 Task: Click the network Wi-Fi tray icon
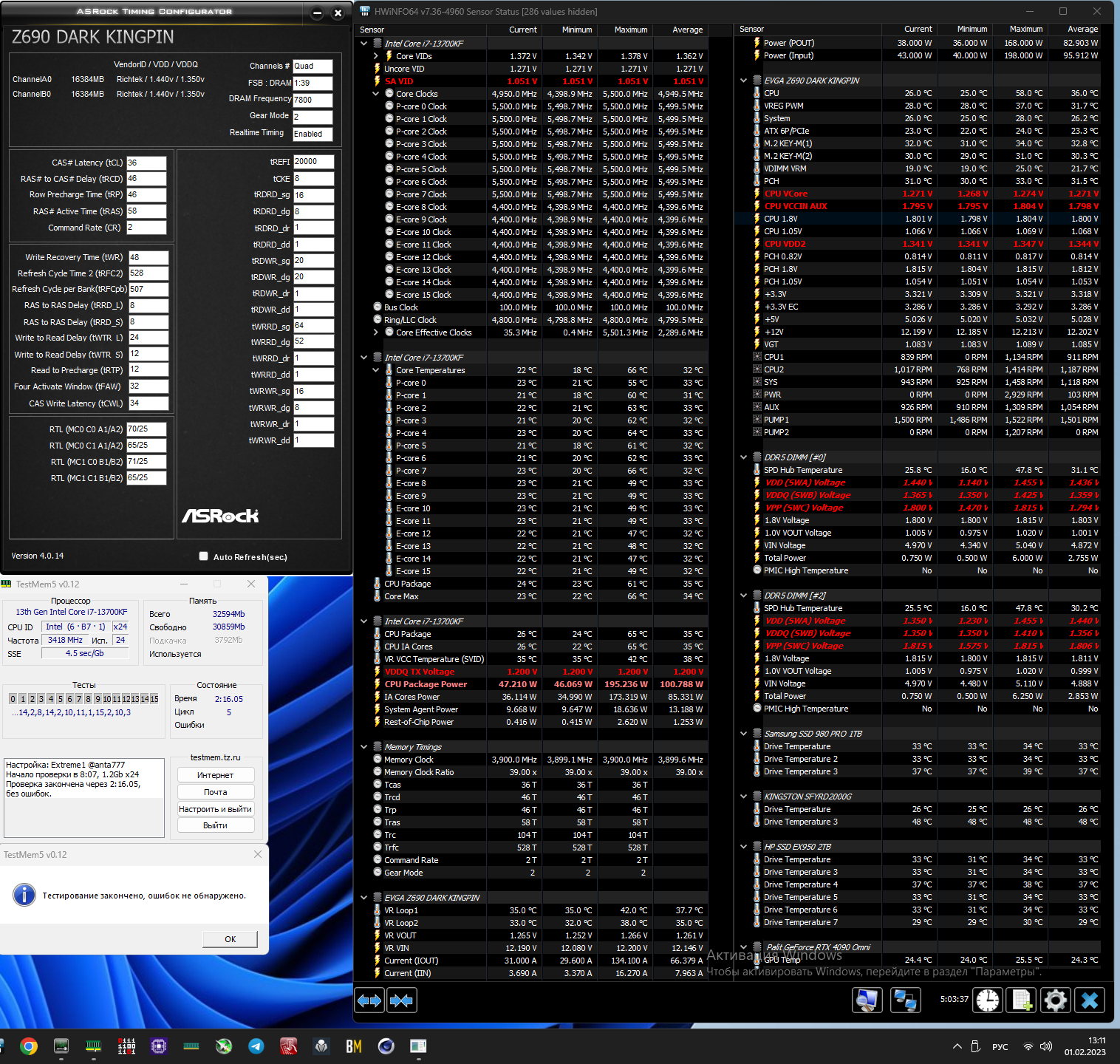tap(1028, 1046)
